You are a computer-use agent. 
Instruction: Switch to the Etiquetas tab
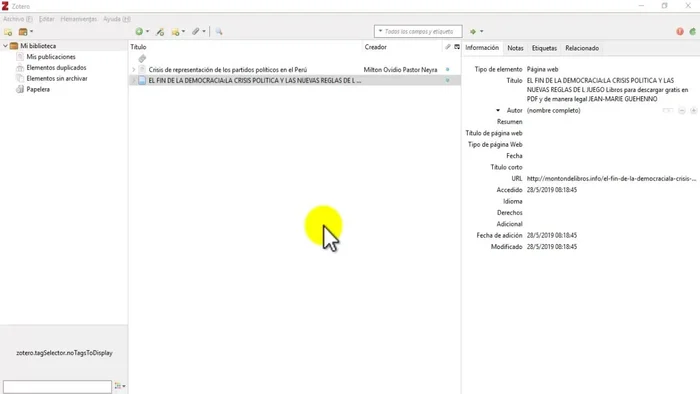(x=544, y=48)
